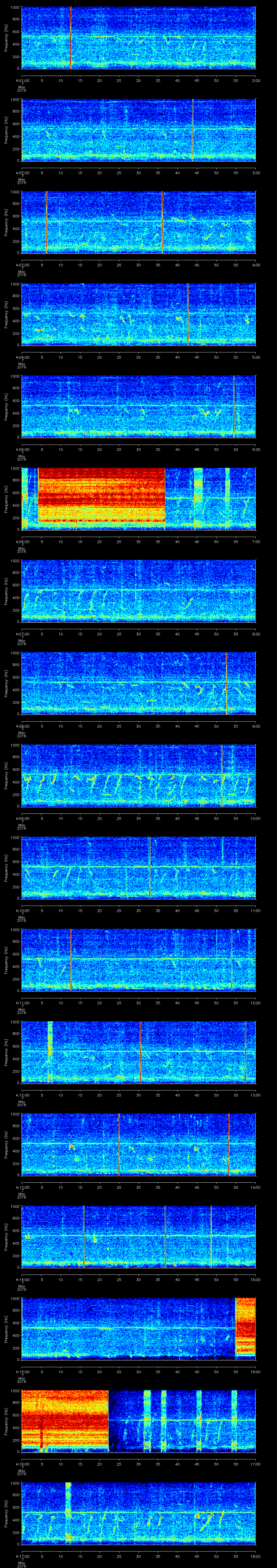Select the later red marker in the 4:03:00 spectrogram

click(x=162, y=222)
